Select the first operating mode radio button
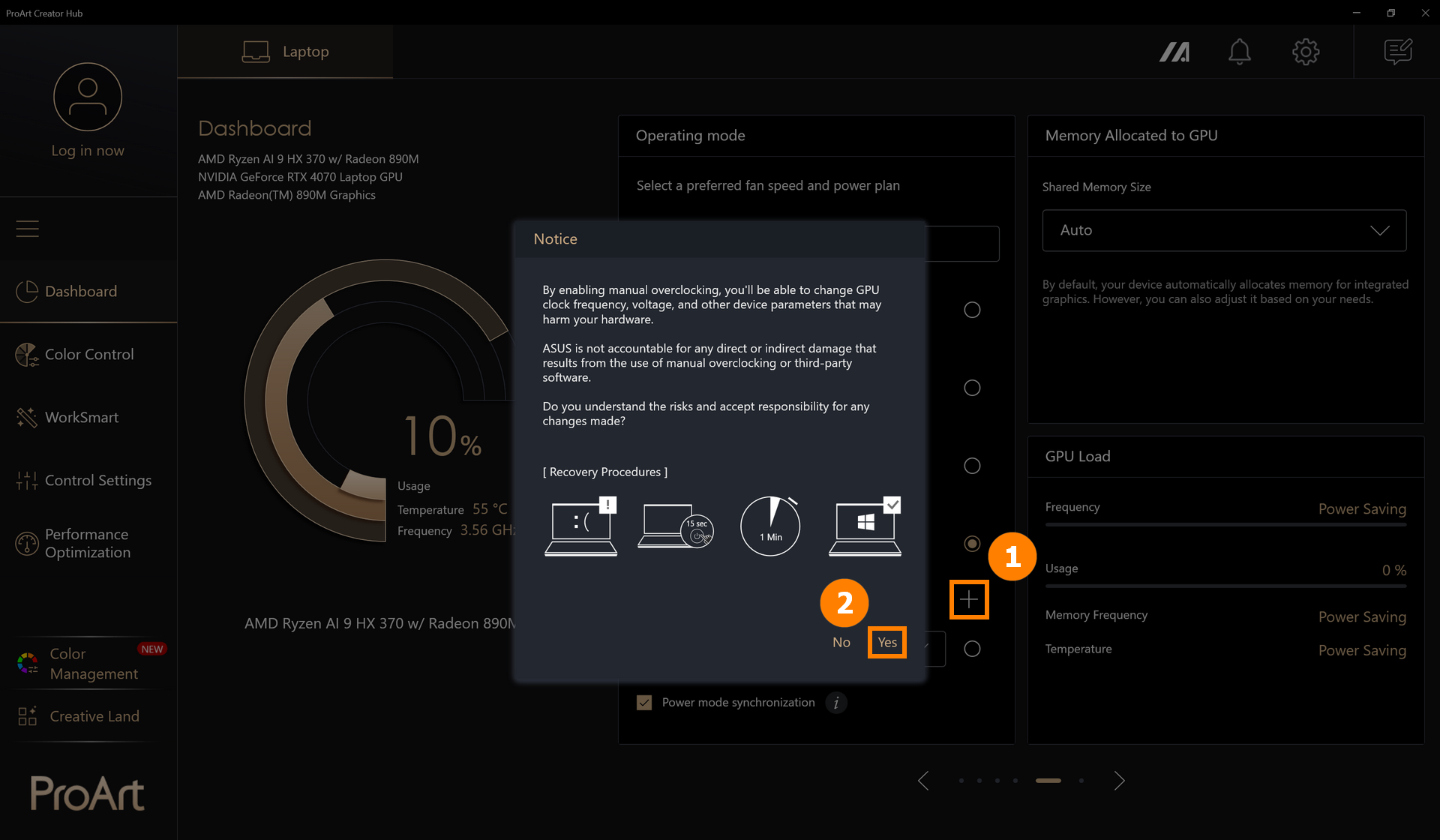The width and height of the screenshot is (1440, 840). (x=972, y=310)
